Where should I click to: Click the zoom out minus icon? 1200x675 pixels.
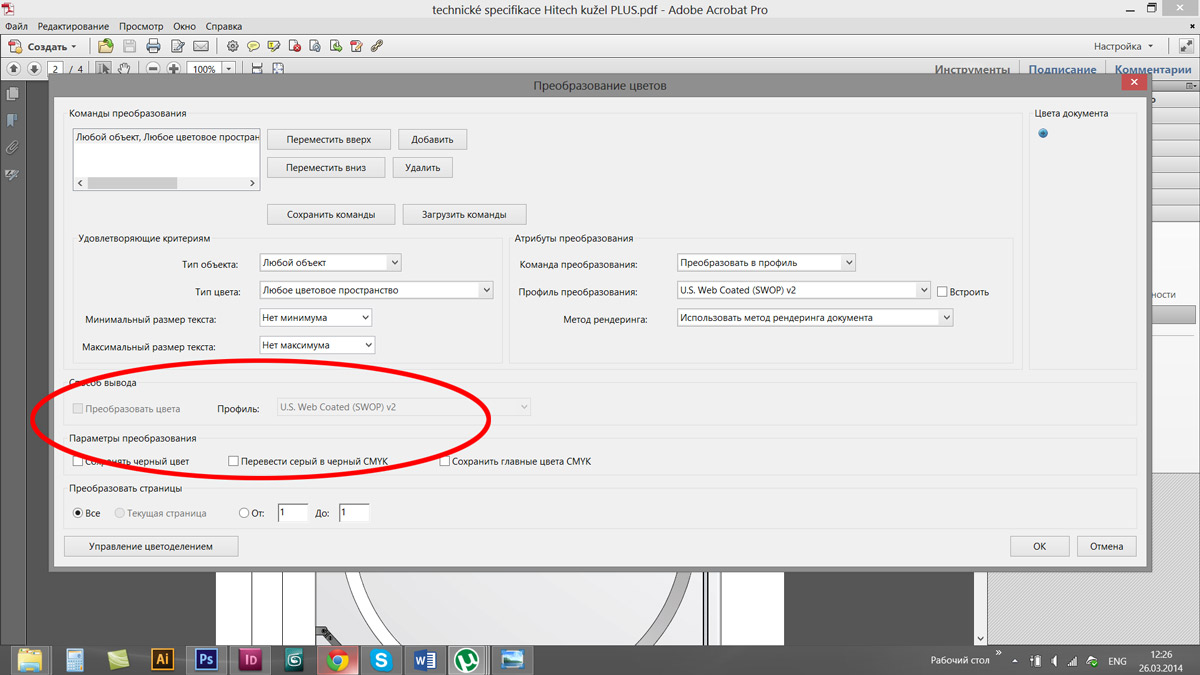coord(153,69)
